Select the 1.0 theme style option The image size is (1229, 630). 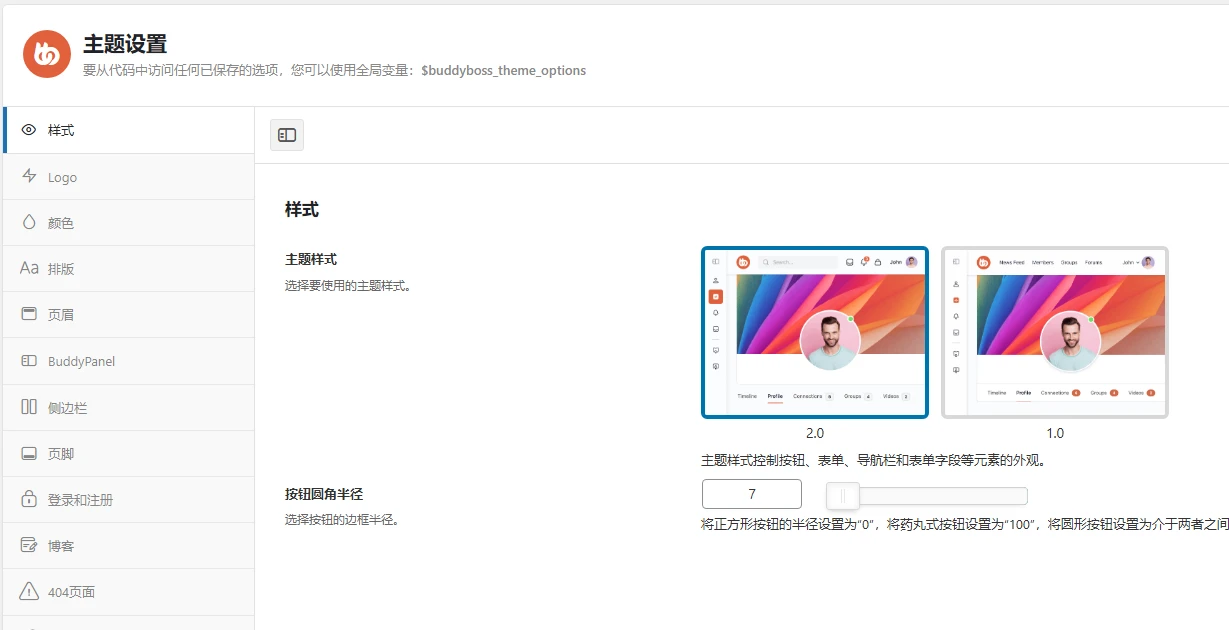[1054, 332]
